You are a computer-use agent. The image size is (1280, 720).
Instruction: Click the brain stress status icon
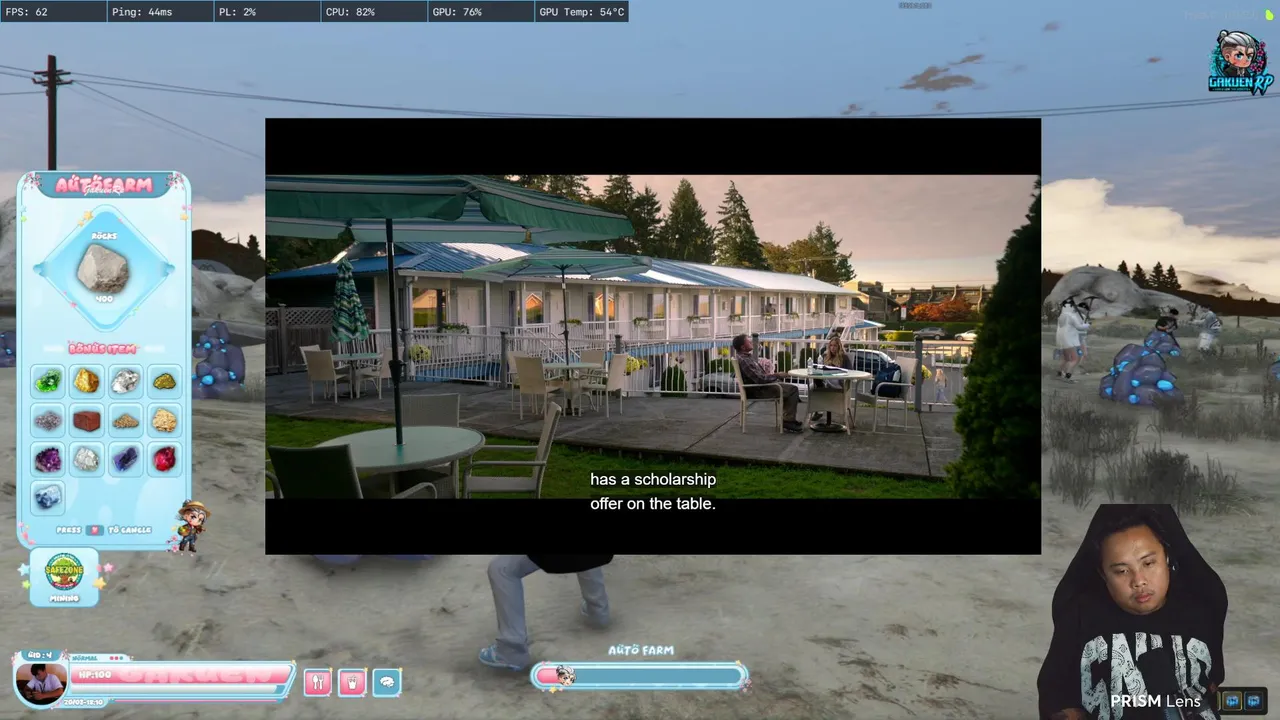(x=387, y=682)
